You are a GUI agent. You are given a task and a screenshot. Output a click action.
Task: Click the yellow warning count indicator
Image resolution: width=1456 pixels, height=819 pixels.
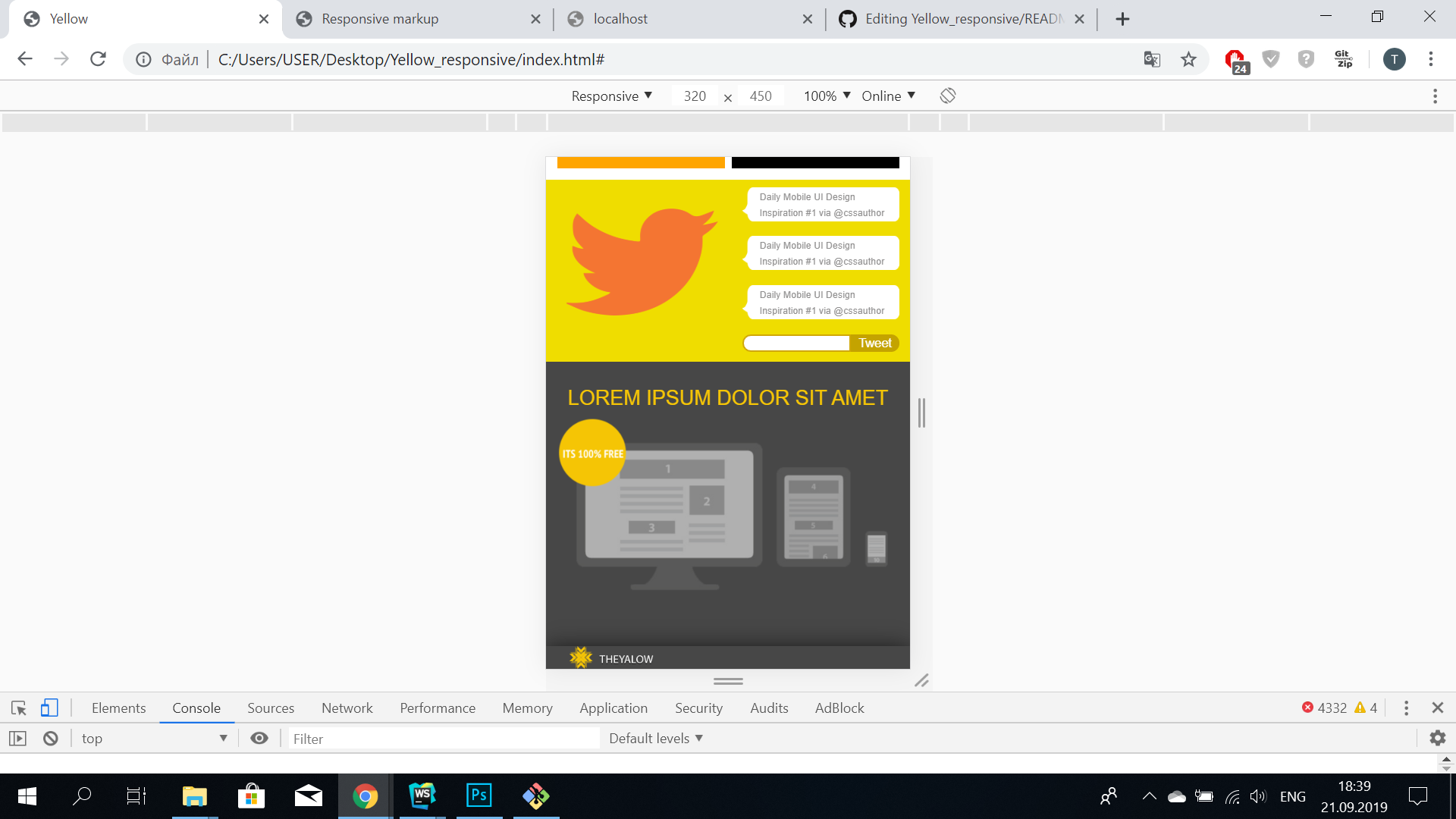pyautogui.click(x=1366, y=708)
